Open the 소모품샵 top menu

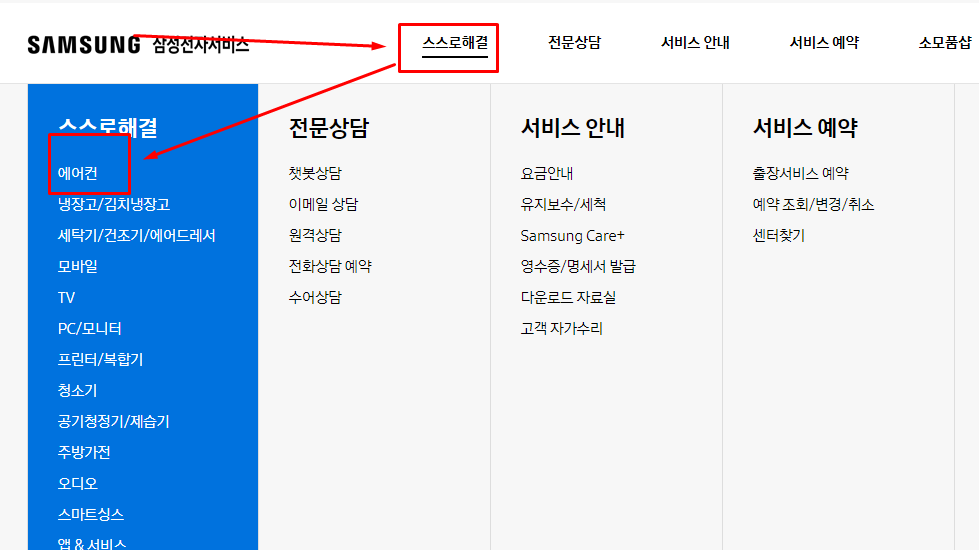point(945,43)
